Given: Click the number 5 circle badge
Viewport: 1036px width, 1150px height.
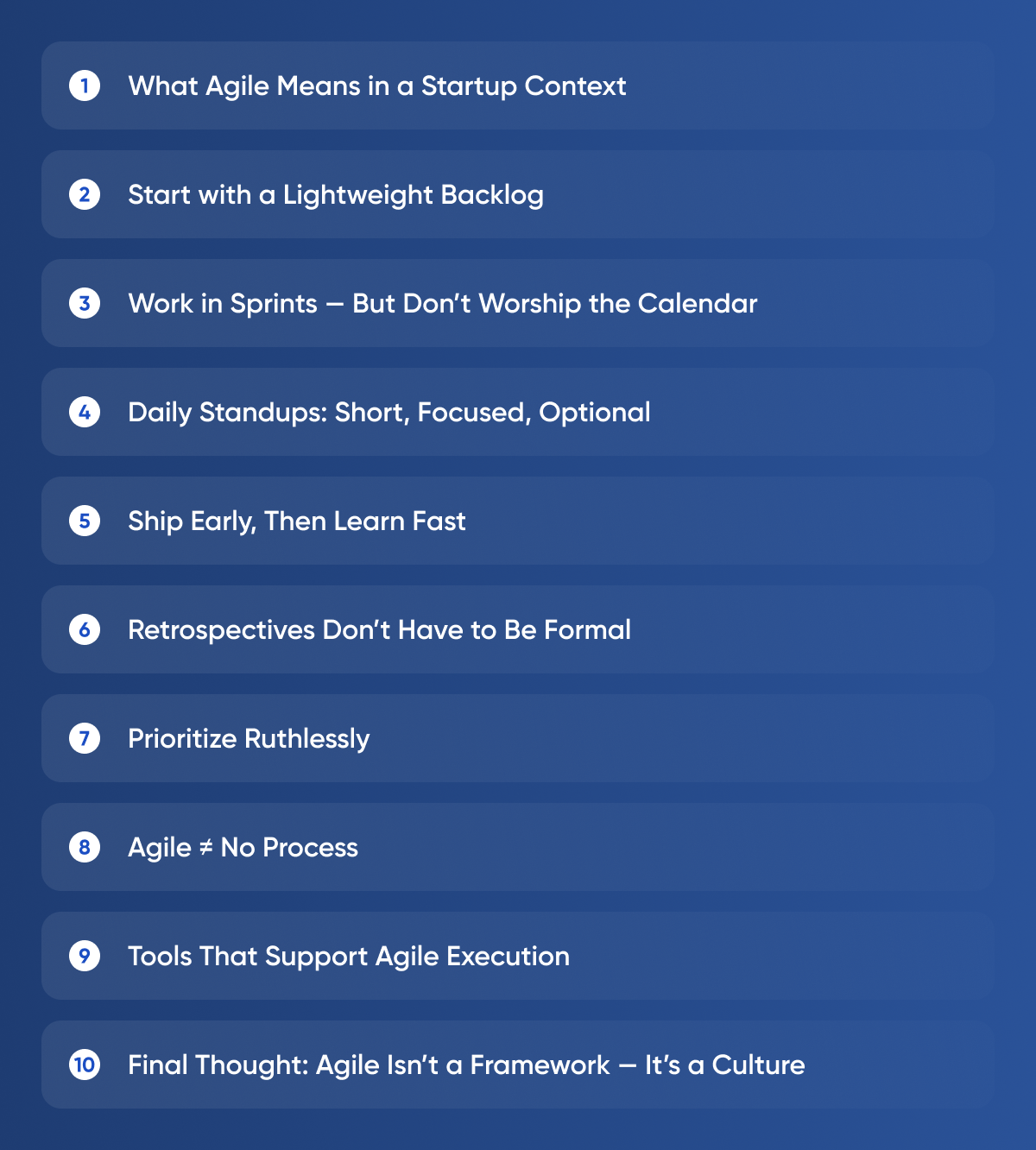Looking at the screenshot, I should (85, 521).
